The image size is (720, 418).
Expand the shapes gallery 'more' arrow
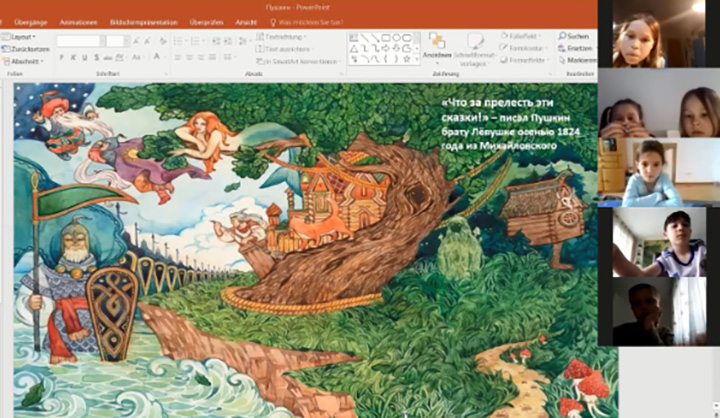pos(417,59)
